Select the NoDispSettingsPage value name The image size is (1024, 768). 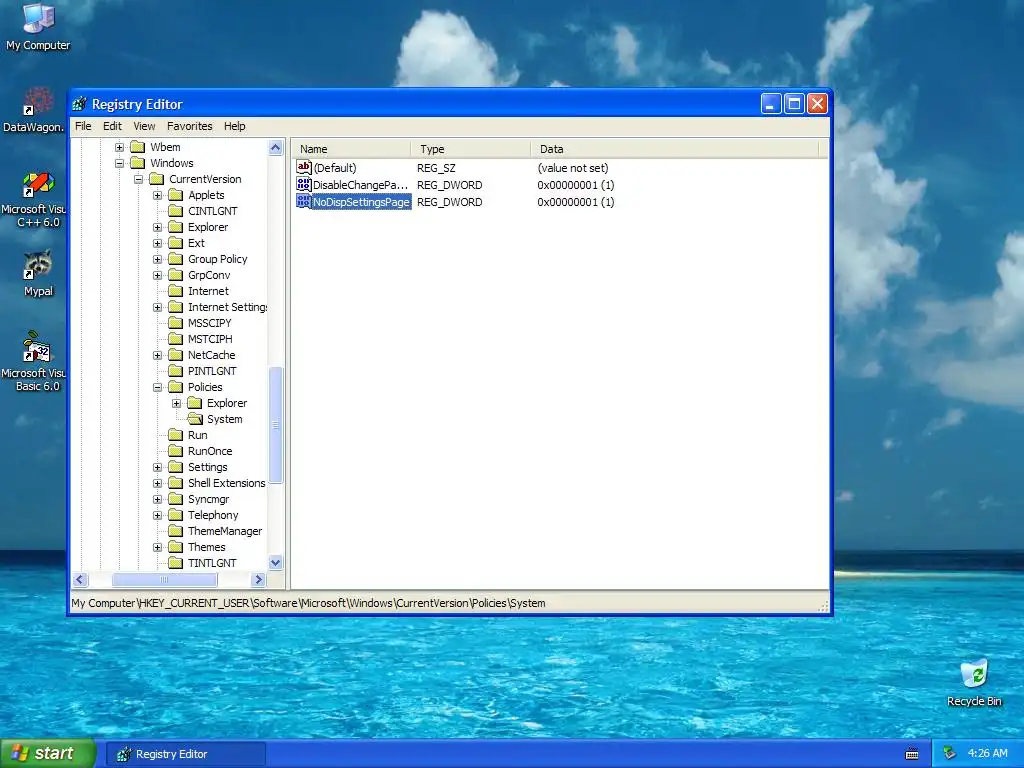[361, 202]
